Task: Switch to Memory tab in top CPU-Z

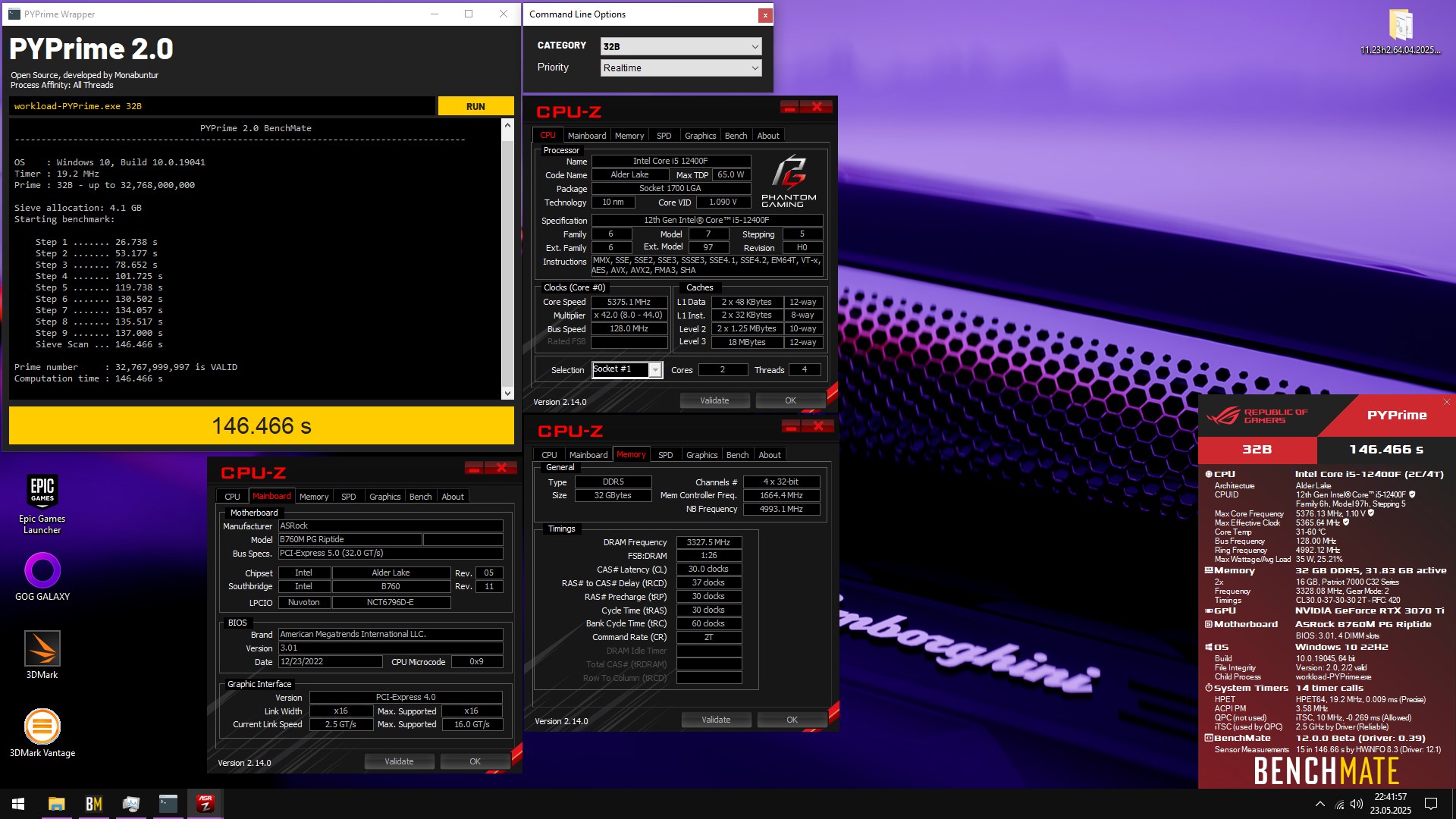Action: point(629,136)
